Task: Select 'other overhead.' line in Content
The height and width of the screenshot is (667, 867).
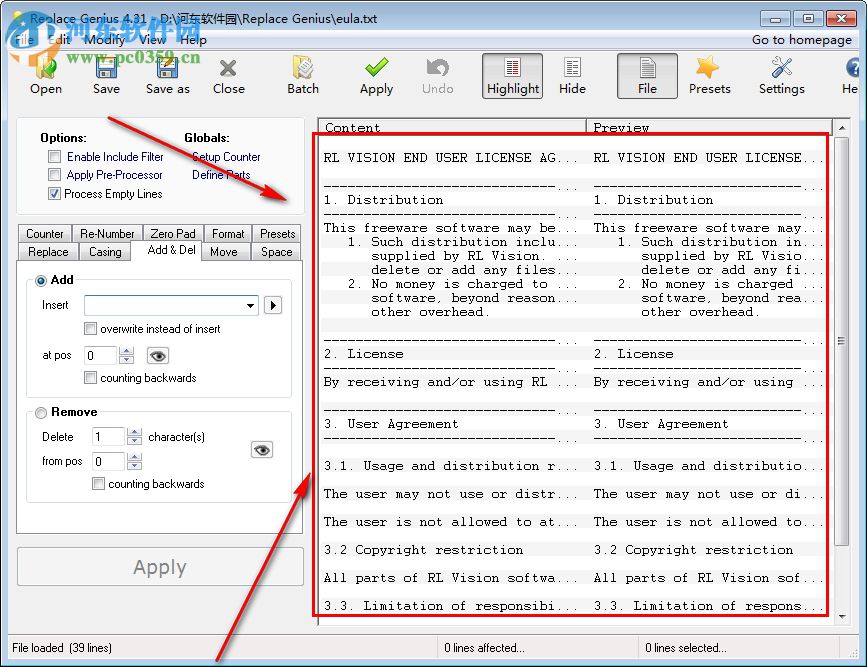Action: [x=430, y=312]
